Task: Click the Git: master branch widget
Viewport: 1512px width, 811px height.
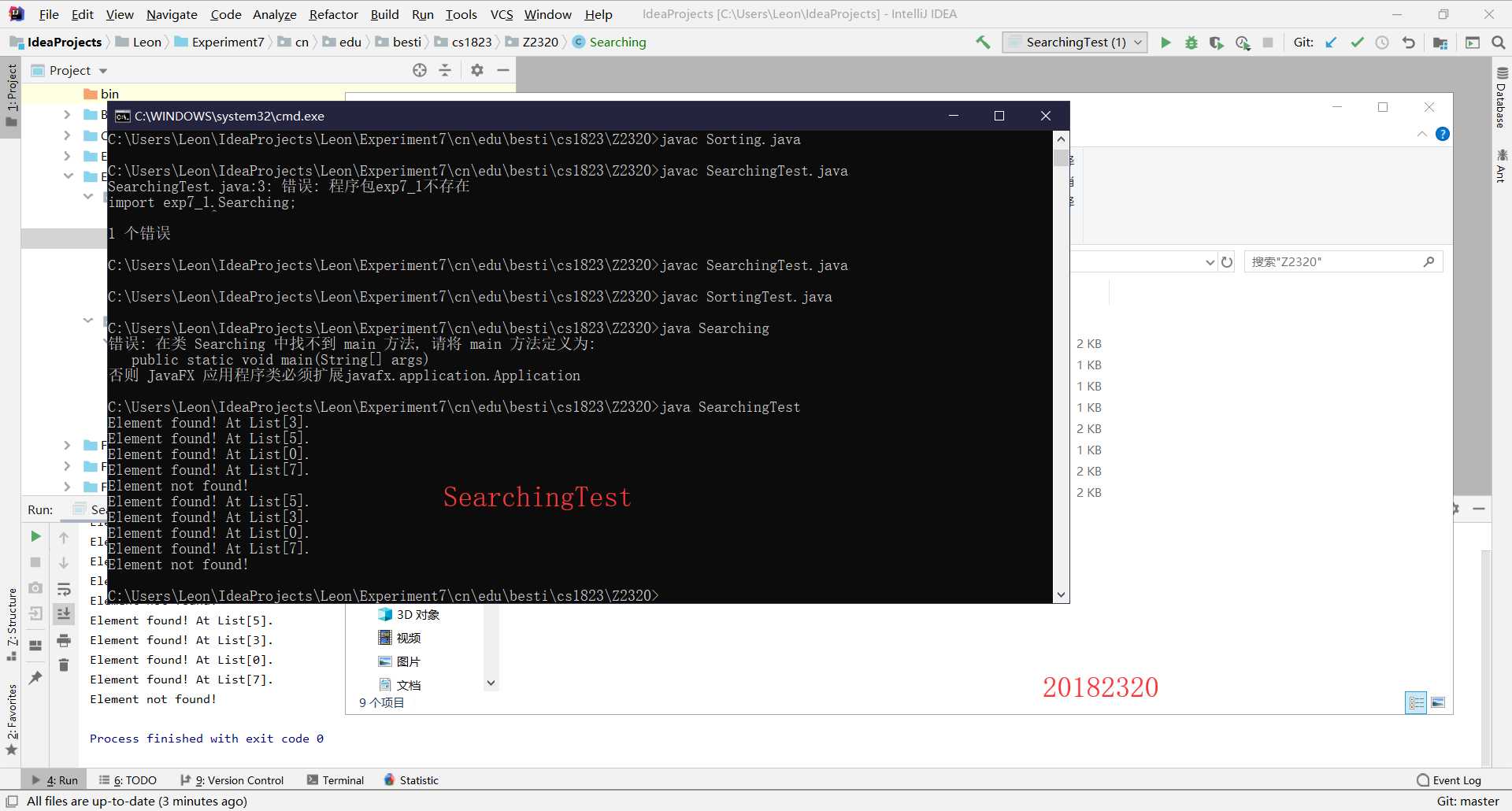Action: coord(1468,802)
